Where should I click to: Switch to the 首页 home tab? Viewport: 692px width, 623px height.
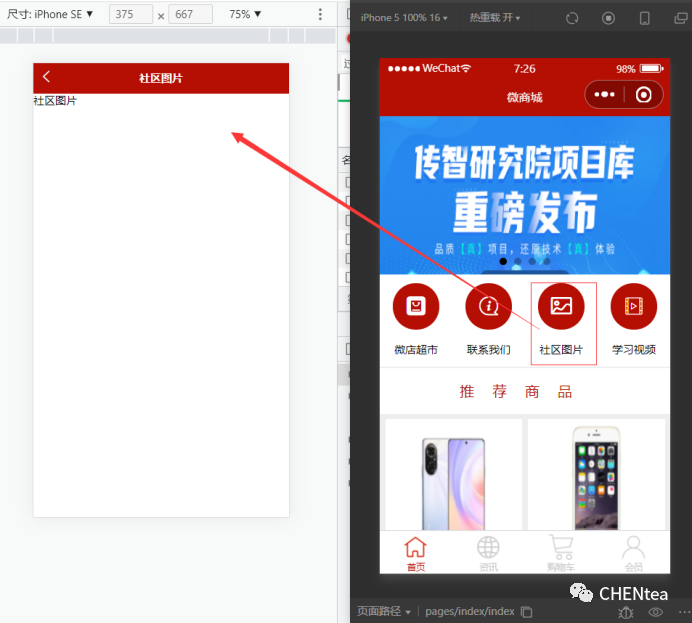416,554
